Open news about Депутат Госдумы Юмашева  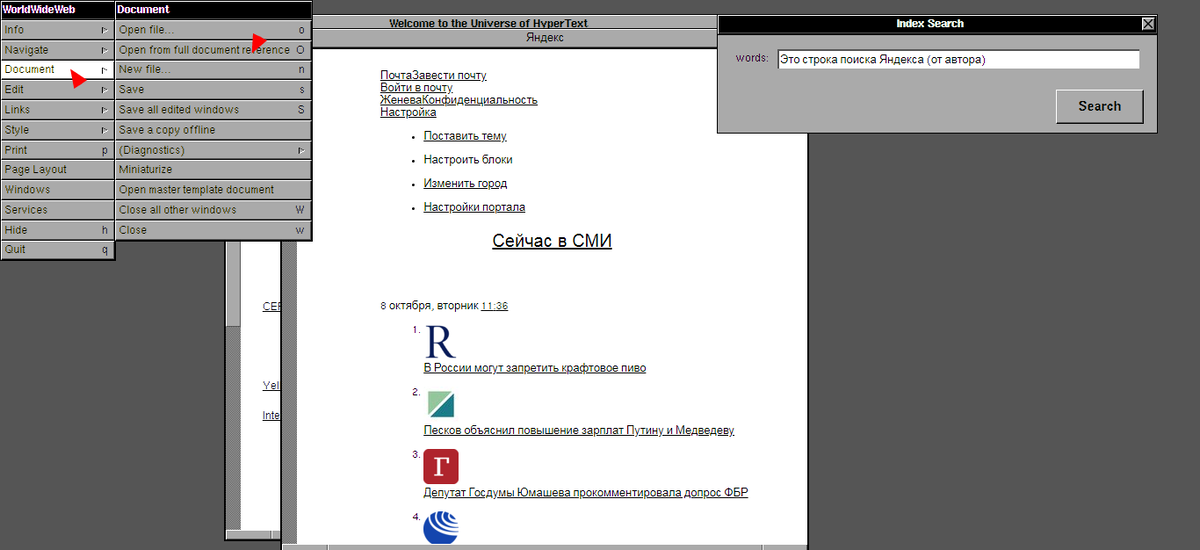pos(586,493)
